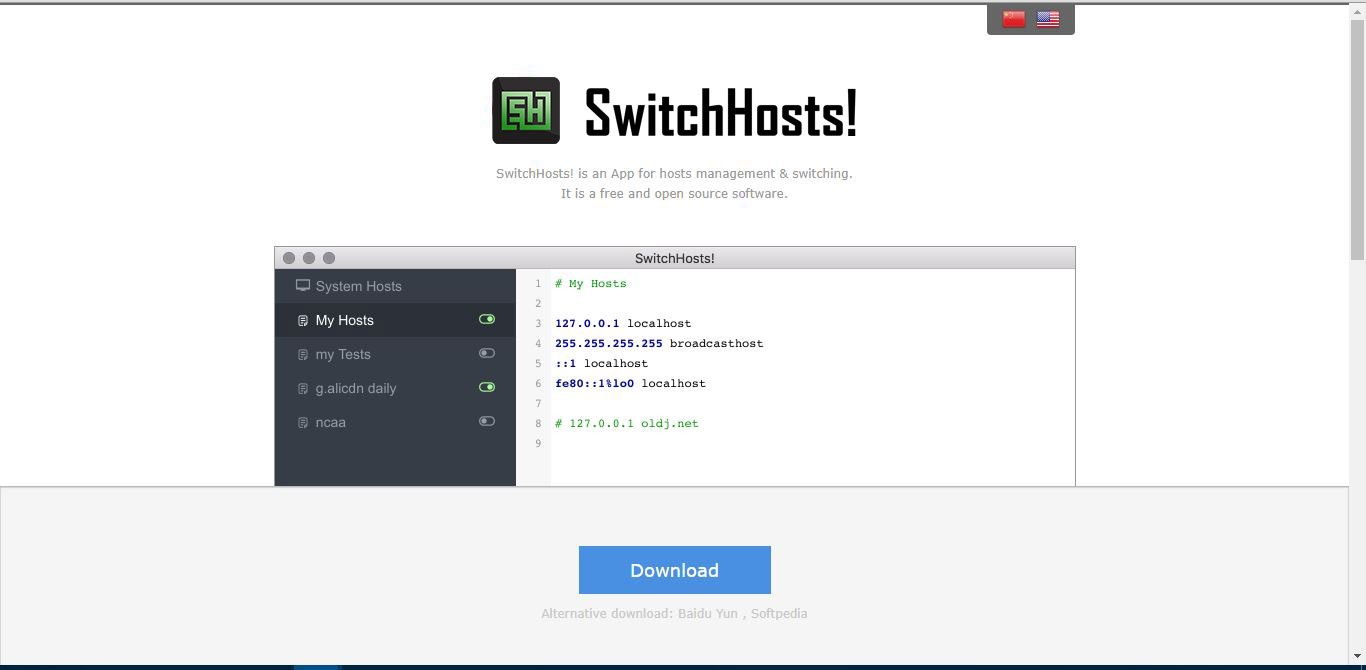
Task: Click the SwitchHosts! window title bar text
Action: (x=675, y=258)
